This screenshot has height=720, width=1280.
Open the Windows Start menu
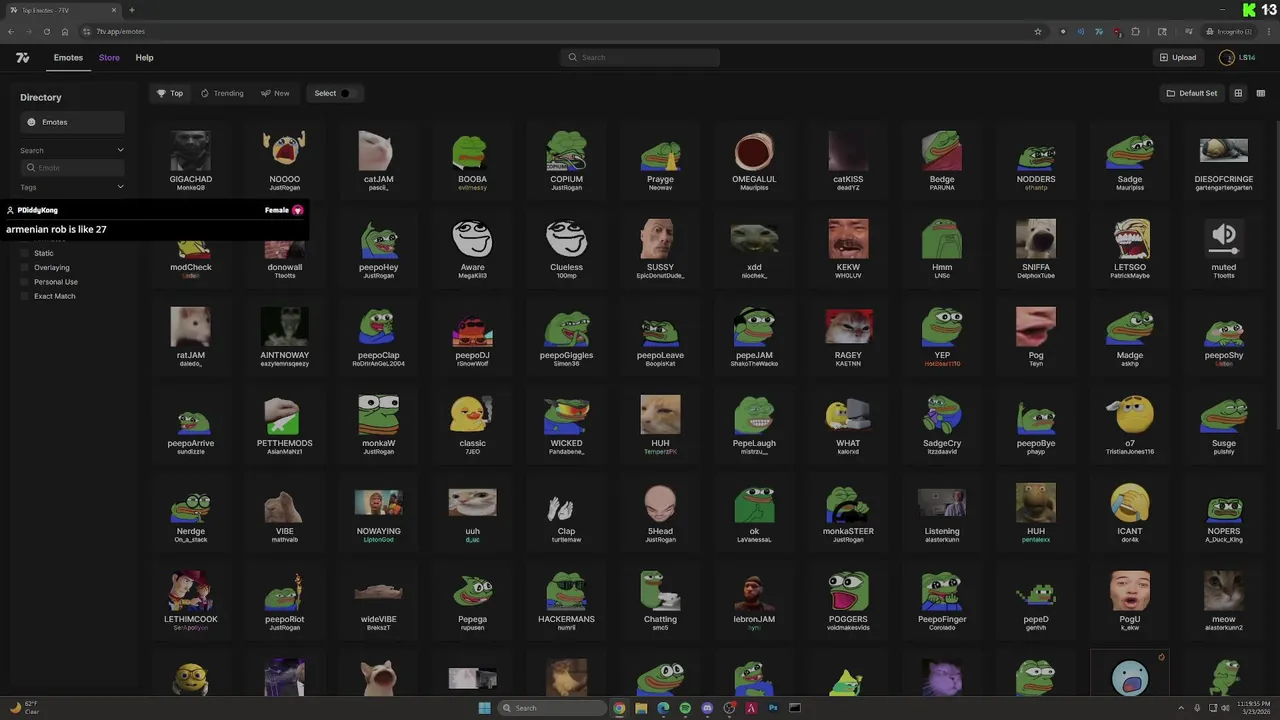click(485, 708)
